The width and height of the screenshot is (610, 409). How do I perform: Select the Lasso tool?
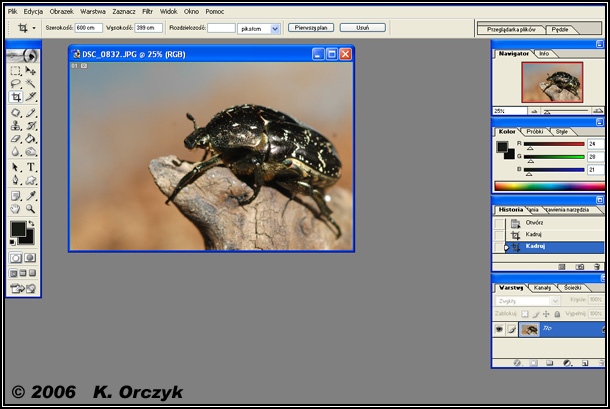coord(16,84)
